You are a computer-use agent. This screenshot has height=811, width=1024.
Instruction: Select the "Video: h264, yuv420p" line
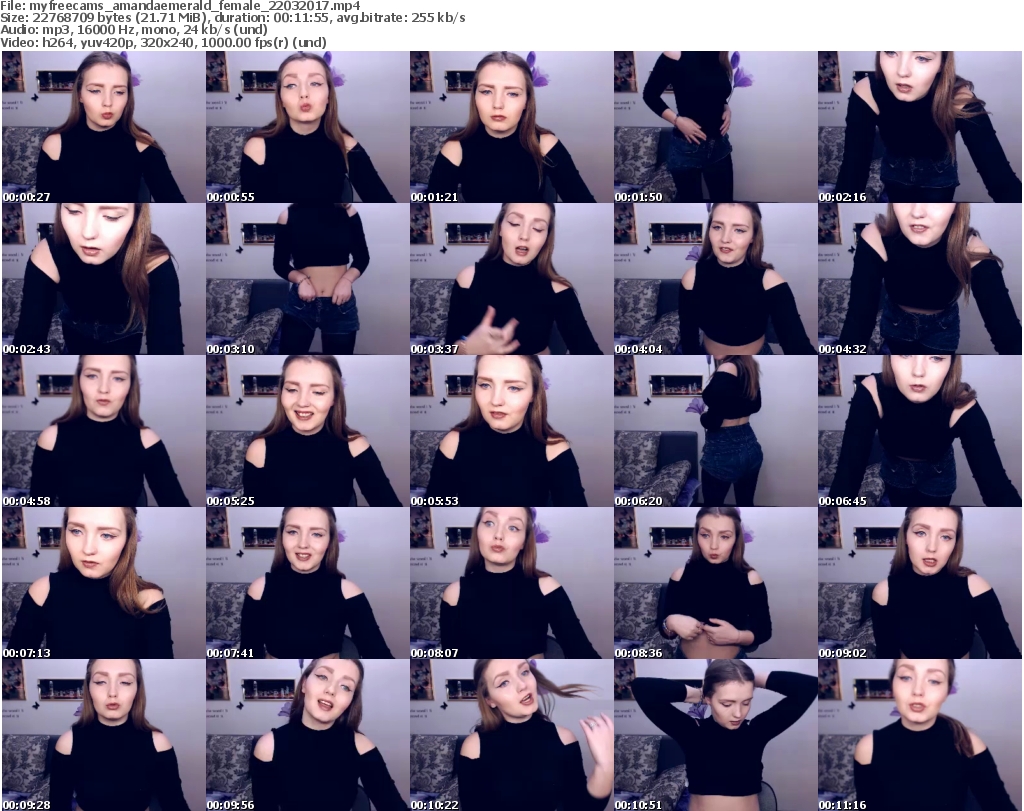(163, 42)
